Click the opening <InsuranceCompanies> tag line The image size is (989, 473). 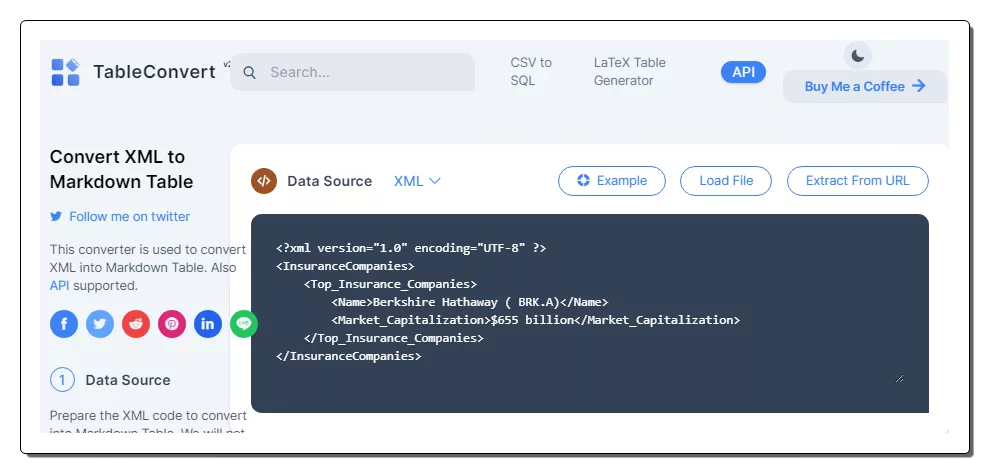point(345,266)
